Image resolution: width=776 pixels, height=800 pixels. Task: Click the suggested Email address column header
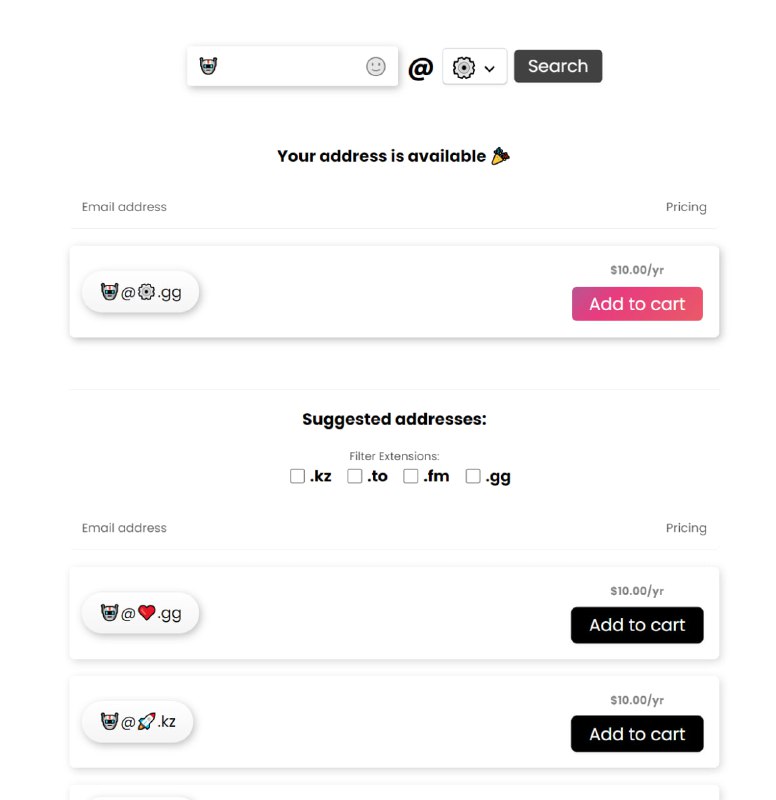tap(124, 528)
